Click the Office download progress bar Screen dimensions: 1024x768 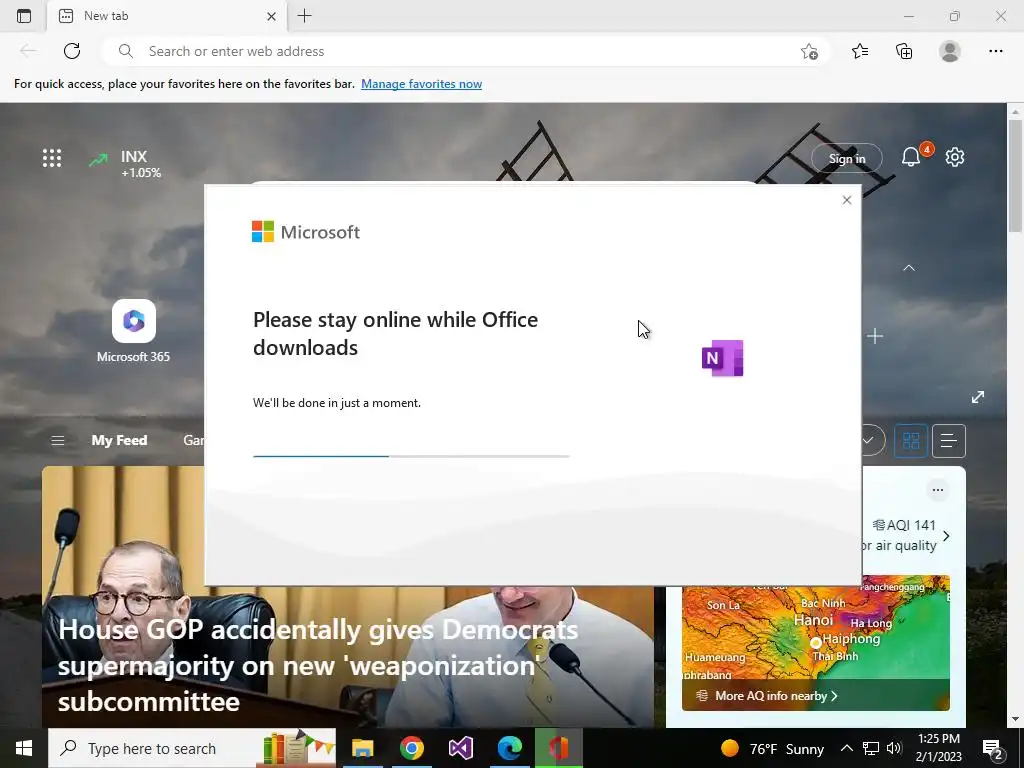411,456
